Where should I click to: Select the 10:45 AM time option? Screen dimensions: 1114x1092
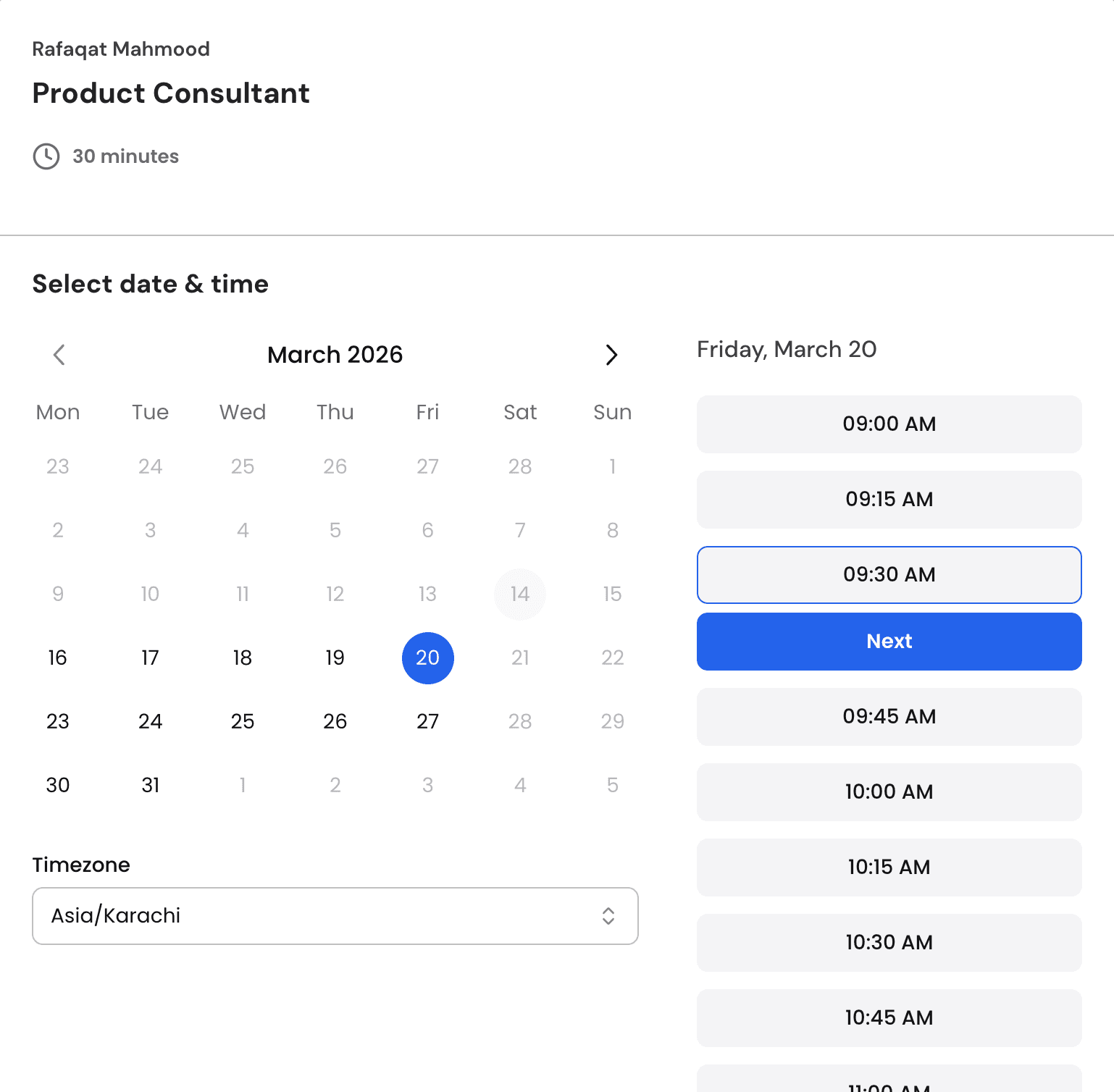coord(889,1017)
